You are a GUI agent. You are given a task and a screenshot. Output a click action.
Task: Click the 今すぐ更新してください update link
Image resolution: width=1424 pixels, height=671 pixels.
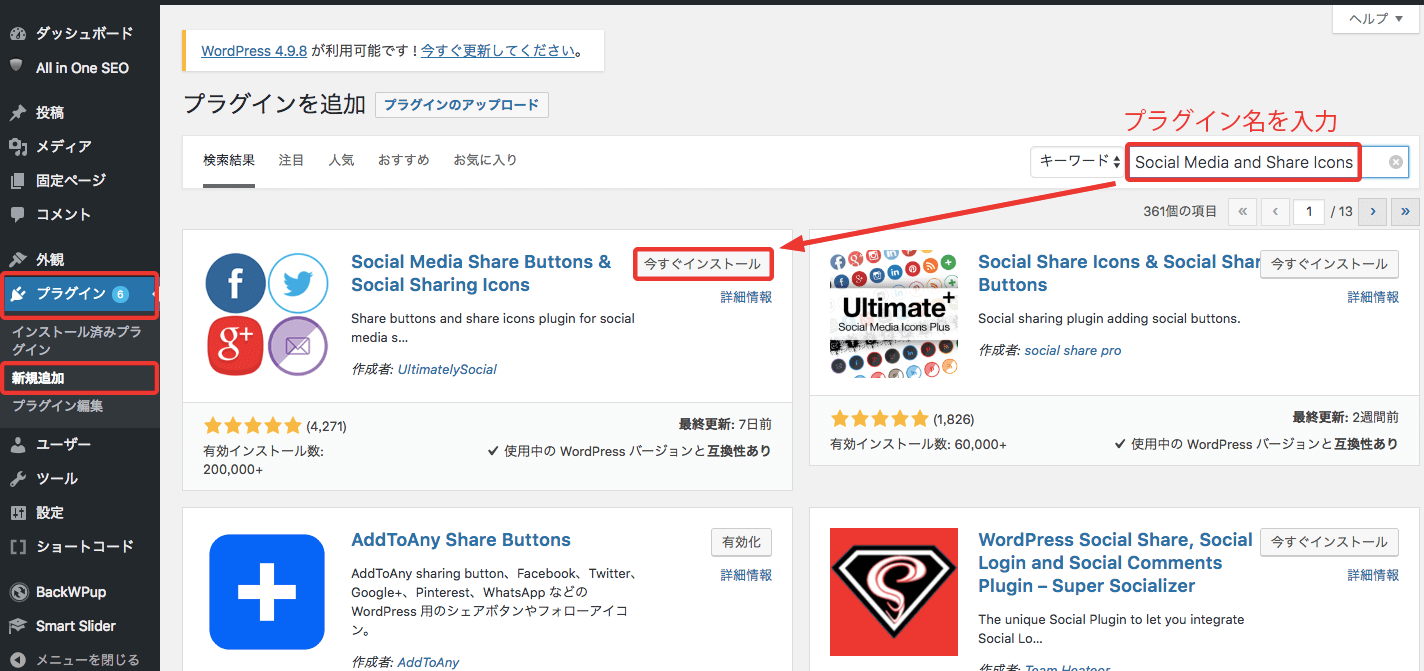click(498, 50)
